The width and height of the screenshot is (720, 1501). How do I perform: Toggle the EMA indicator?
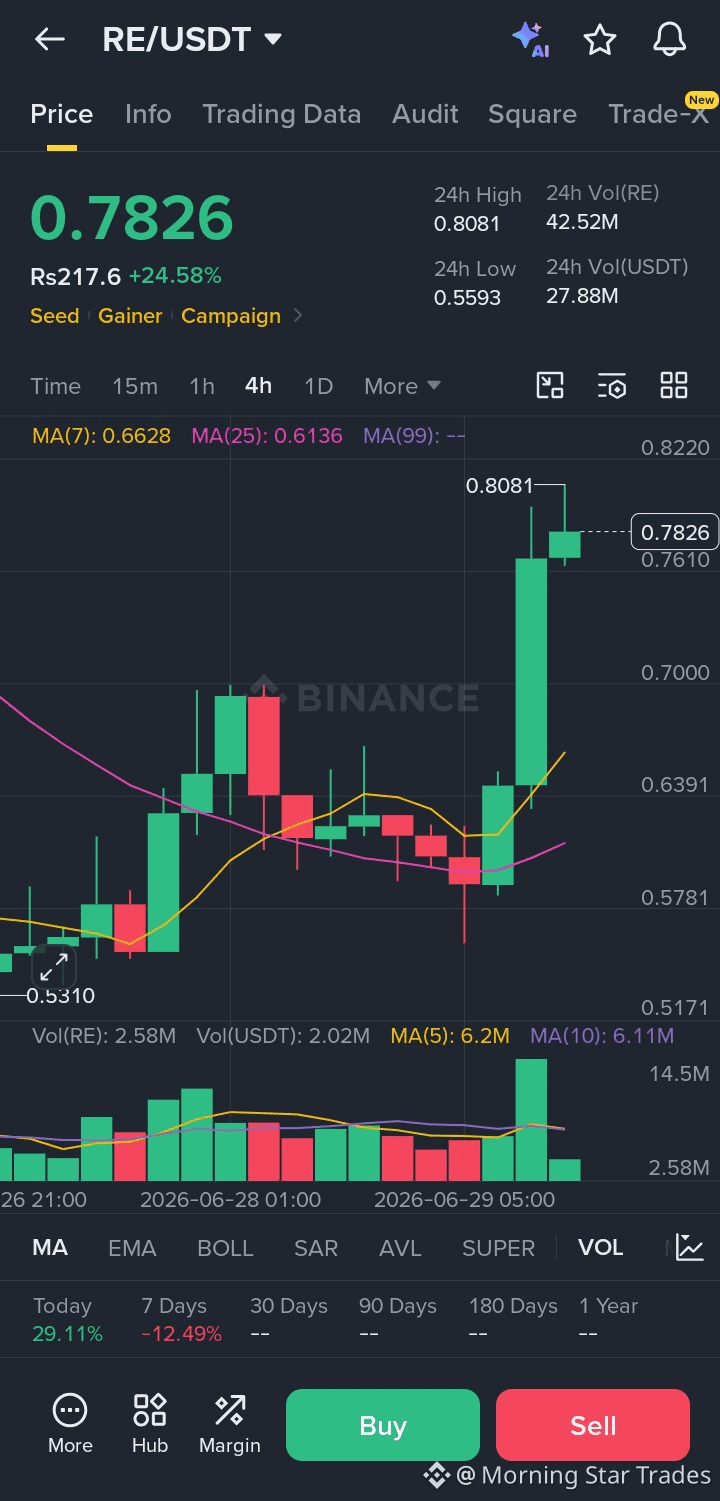click(132, 1247)
